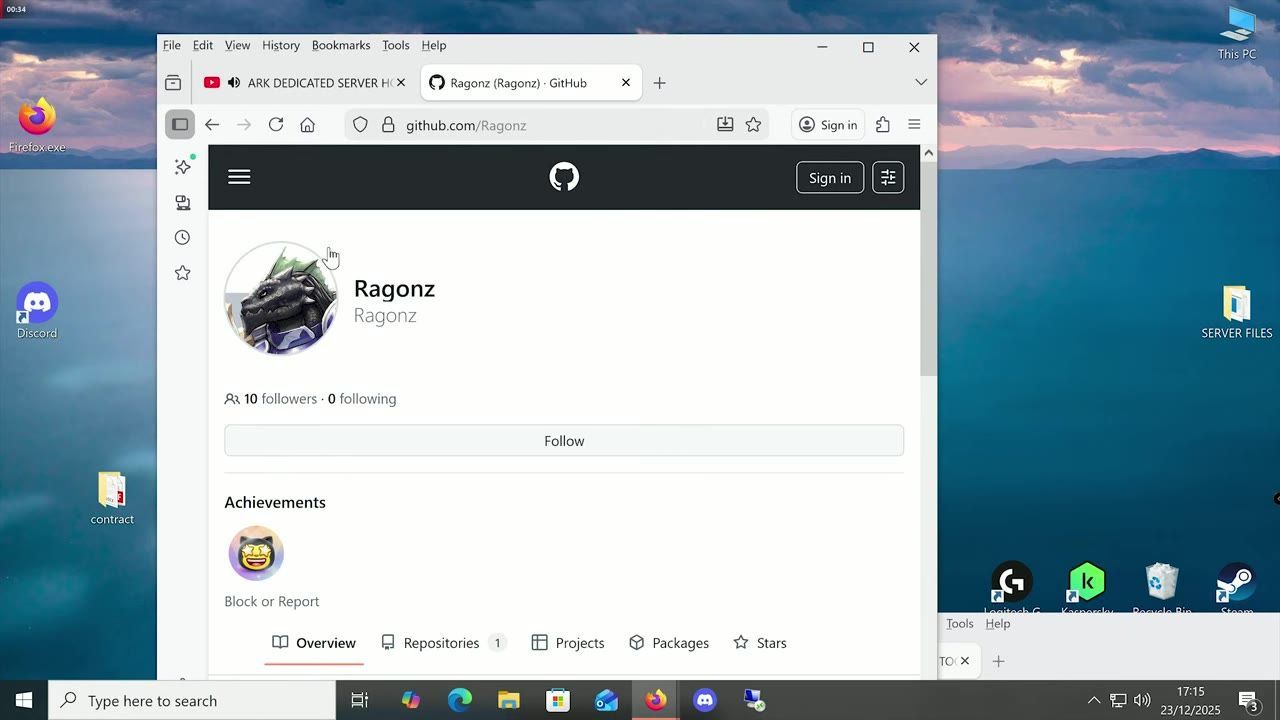Open the volume speaker tray icon
Screen dimensions: 1280x720
coord(1142,700)
